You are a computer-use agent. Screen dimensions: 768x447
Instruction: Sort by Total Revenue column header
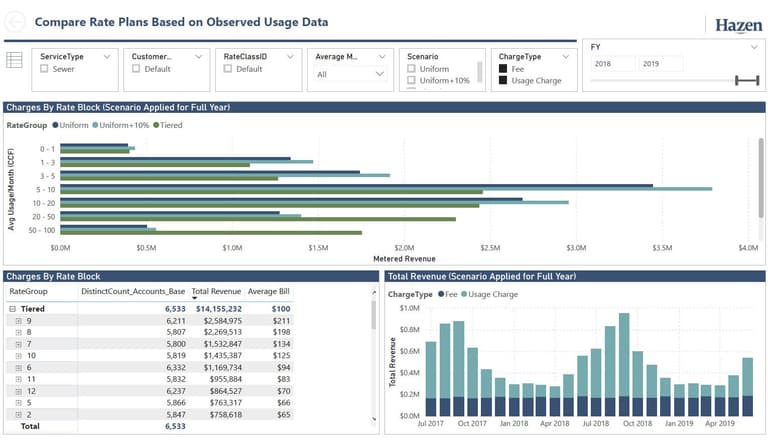pos(215,291)
